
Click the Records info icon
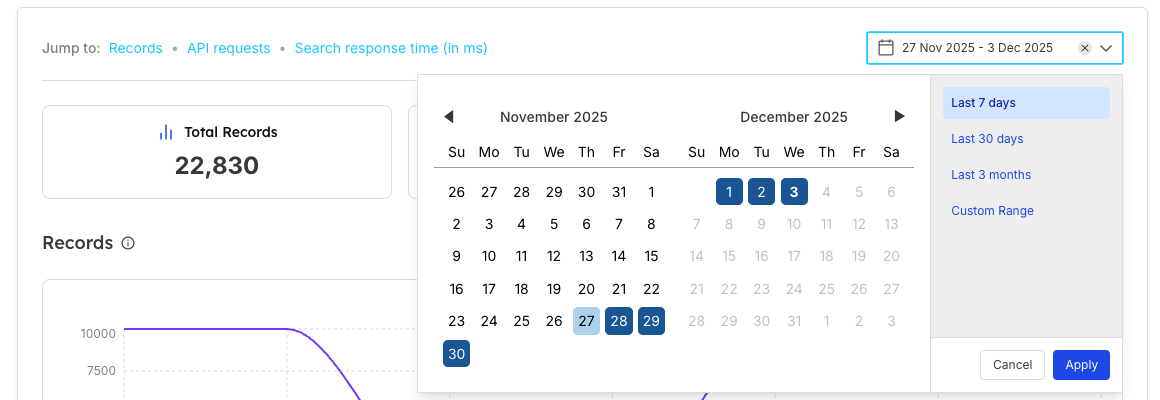point(128,243)
